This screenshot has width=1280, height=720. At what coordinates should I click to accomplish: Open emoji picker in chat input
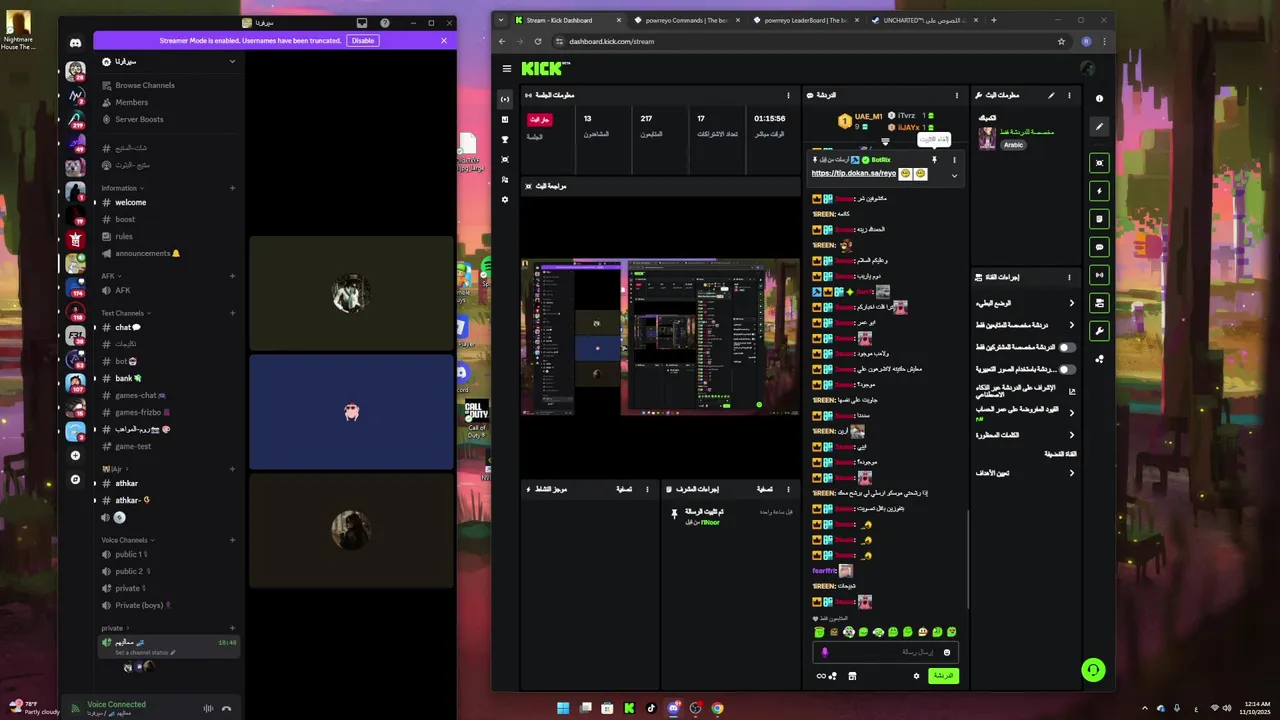click(x=946, y=652)
